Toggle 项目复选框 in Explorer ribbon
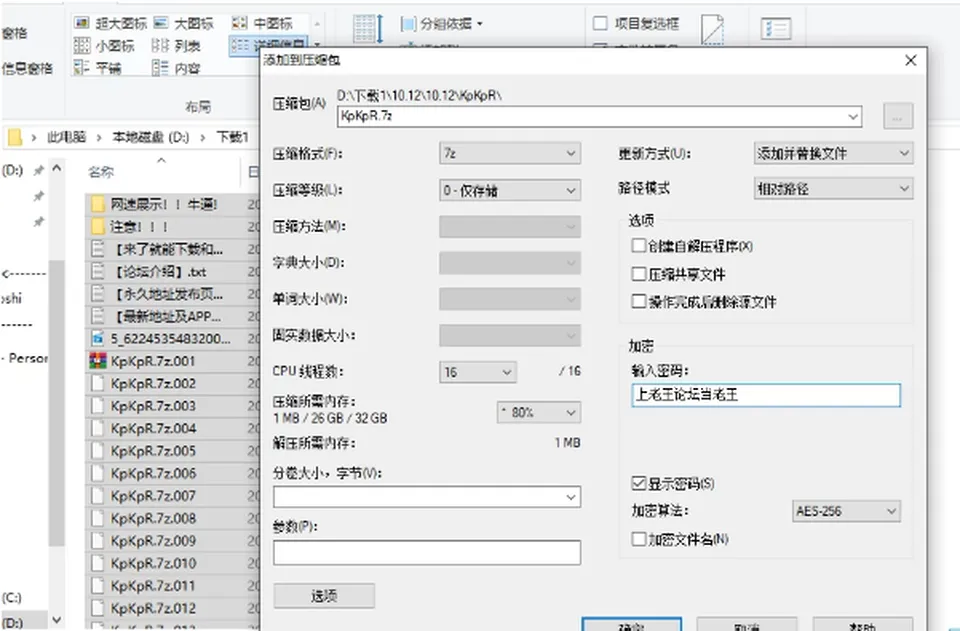Image resolution: width=960 pixels, height=631 pixels. tap(601, 23)
